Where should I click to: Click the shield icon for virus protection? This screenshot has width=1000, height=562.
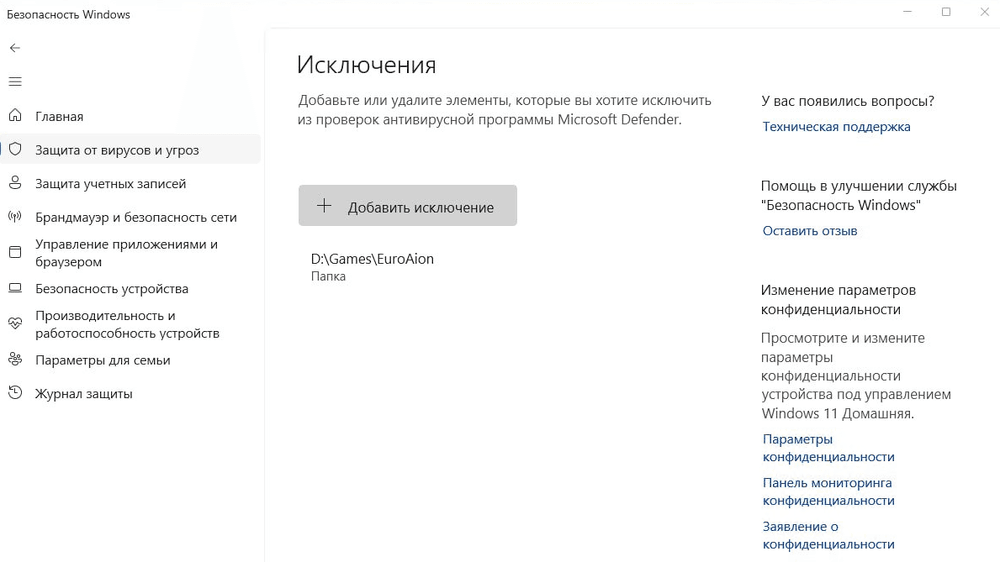coord(15,150)
